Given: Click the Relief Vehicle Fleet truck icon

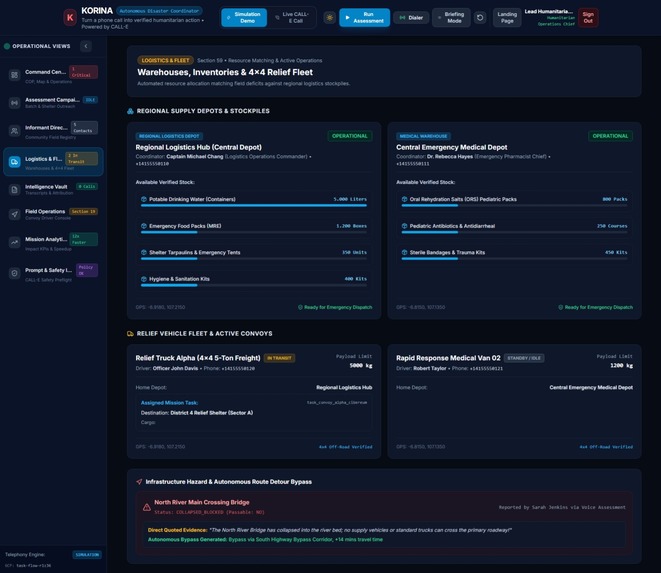Looking at the screenshot, I should pyautogui.click(x=130, y=334).
